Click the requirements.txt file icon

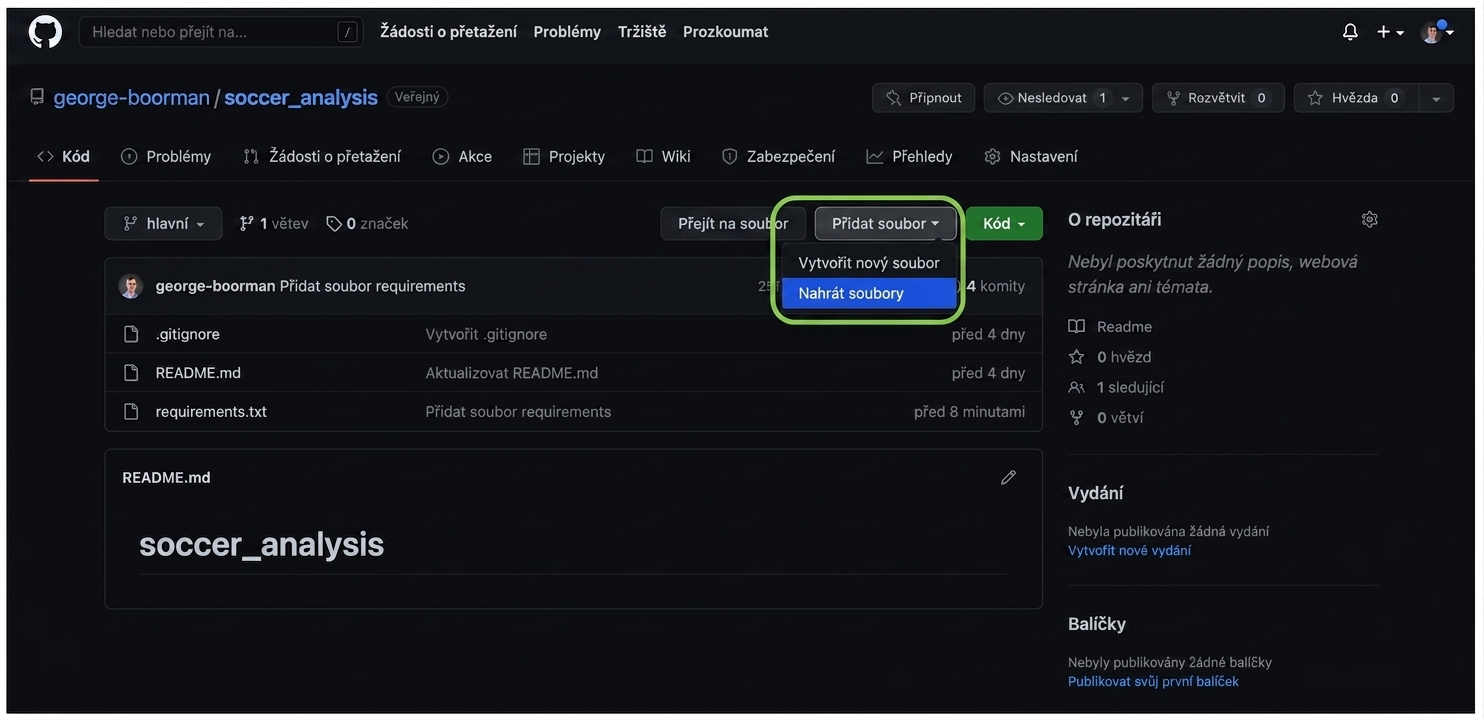(x=131, y=411)
